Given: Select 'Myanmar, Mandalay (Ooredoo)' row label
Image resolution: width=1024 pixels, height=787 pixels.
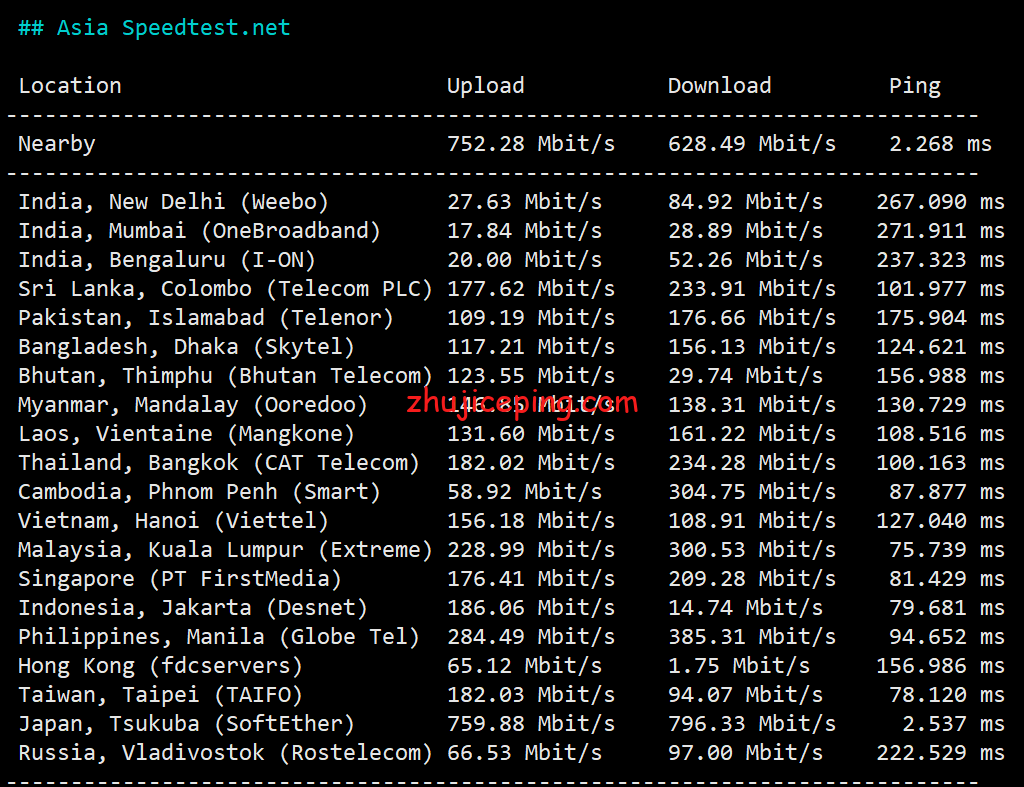Looking at the screenshot, I should click(x=193, y=405).
